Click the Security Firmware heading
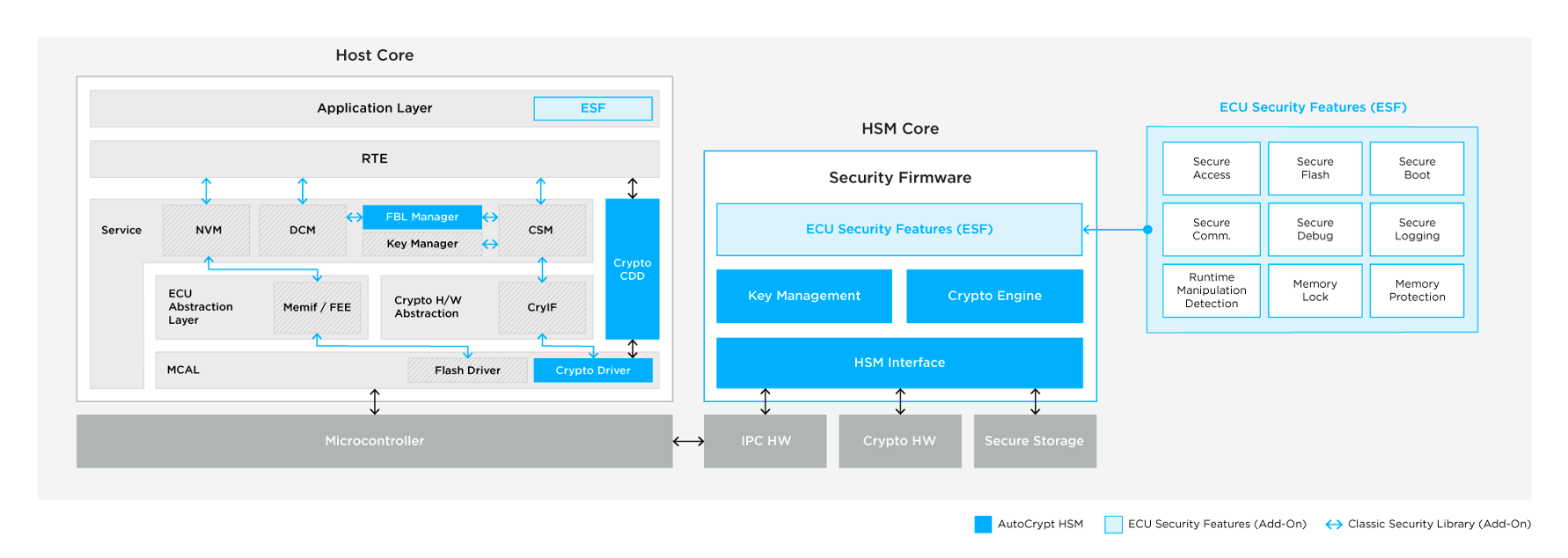The height and width of the screenshot is (558, 1568). 900,178
